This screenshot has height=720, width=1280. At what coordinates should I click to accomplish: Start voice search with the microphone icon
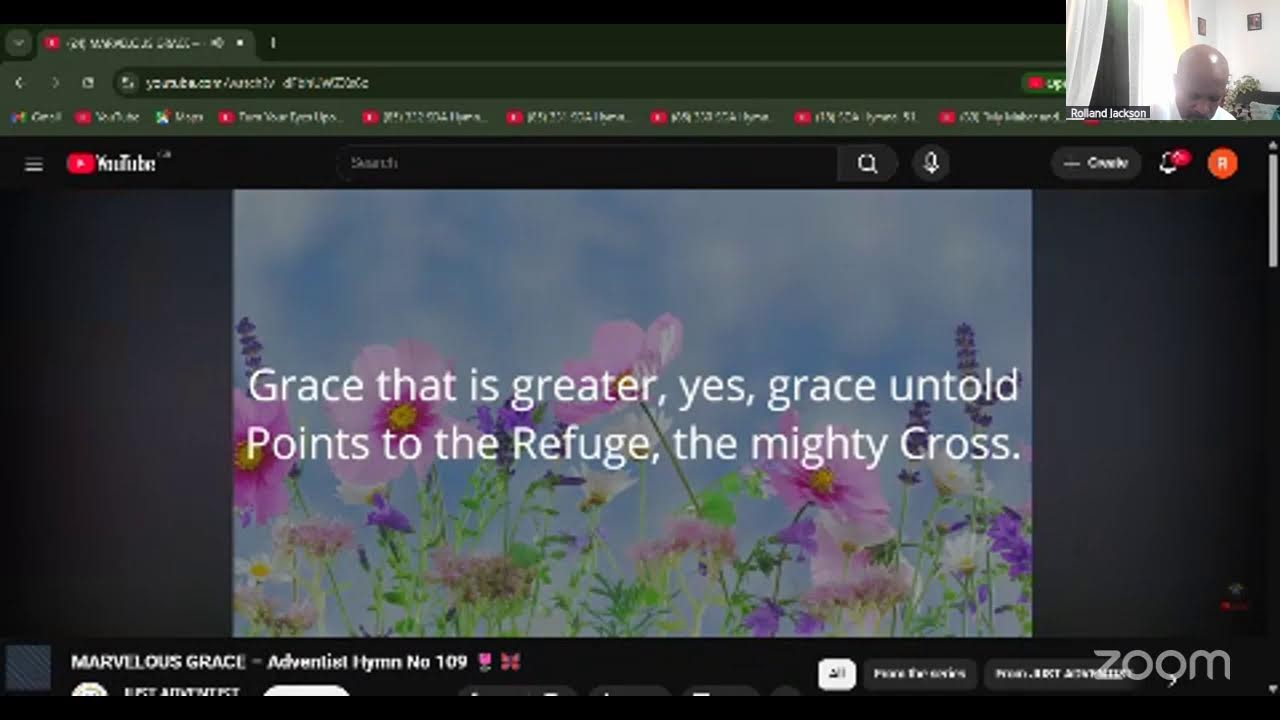point(931,163)
